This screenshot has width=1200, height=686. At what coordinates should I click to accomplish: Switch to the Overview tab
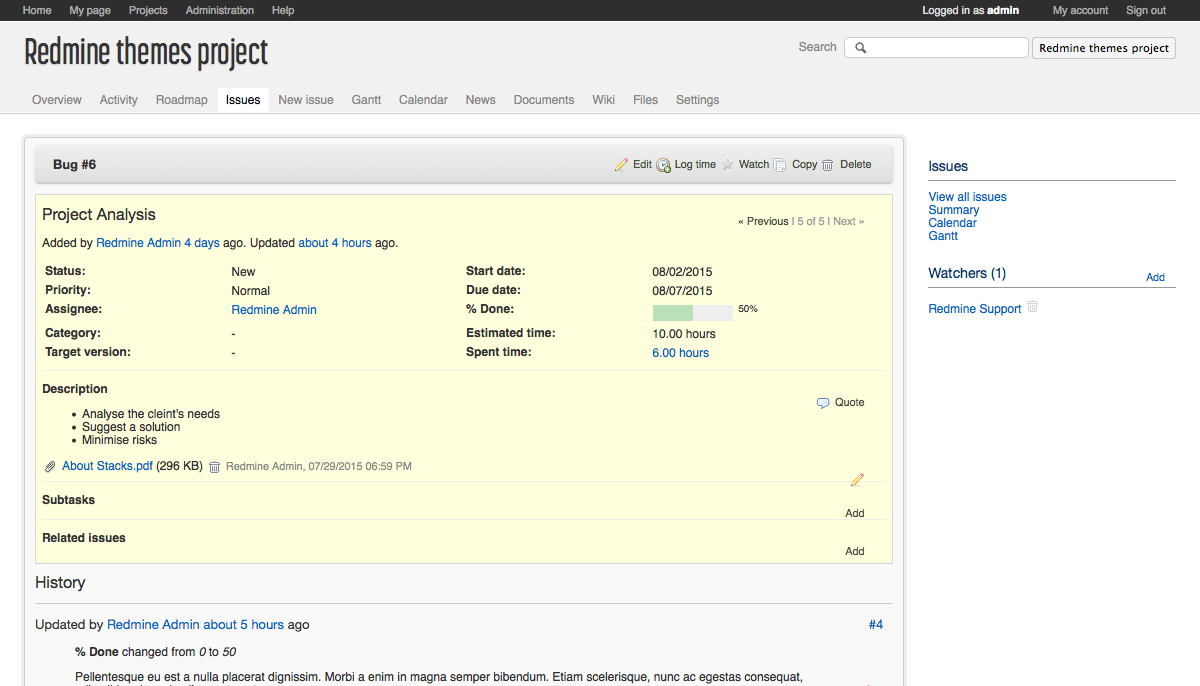tap(57, 100)
